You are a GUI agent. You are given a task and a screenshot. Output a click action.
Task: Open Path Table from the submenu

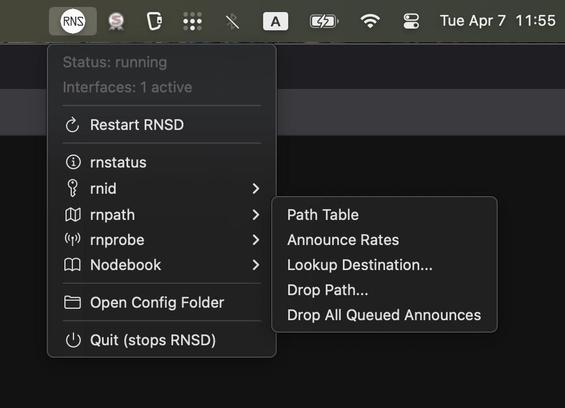tap(384, 215)
